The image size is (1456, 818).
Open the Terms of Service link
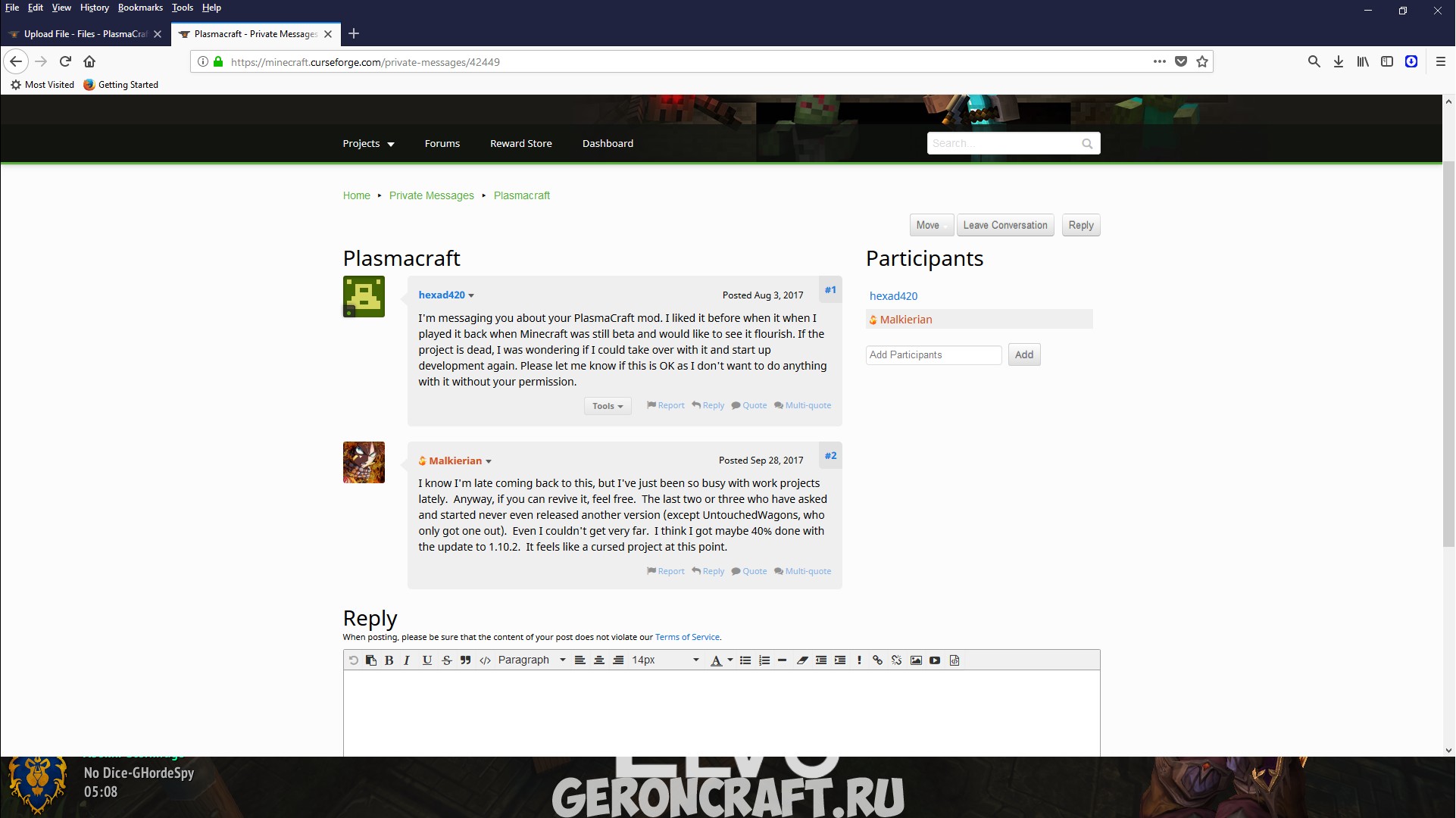coord(687,638)
